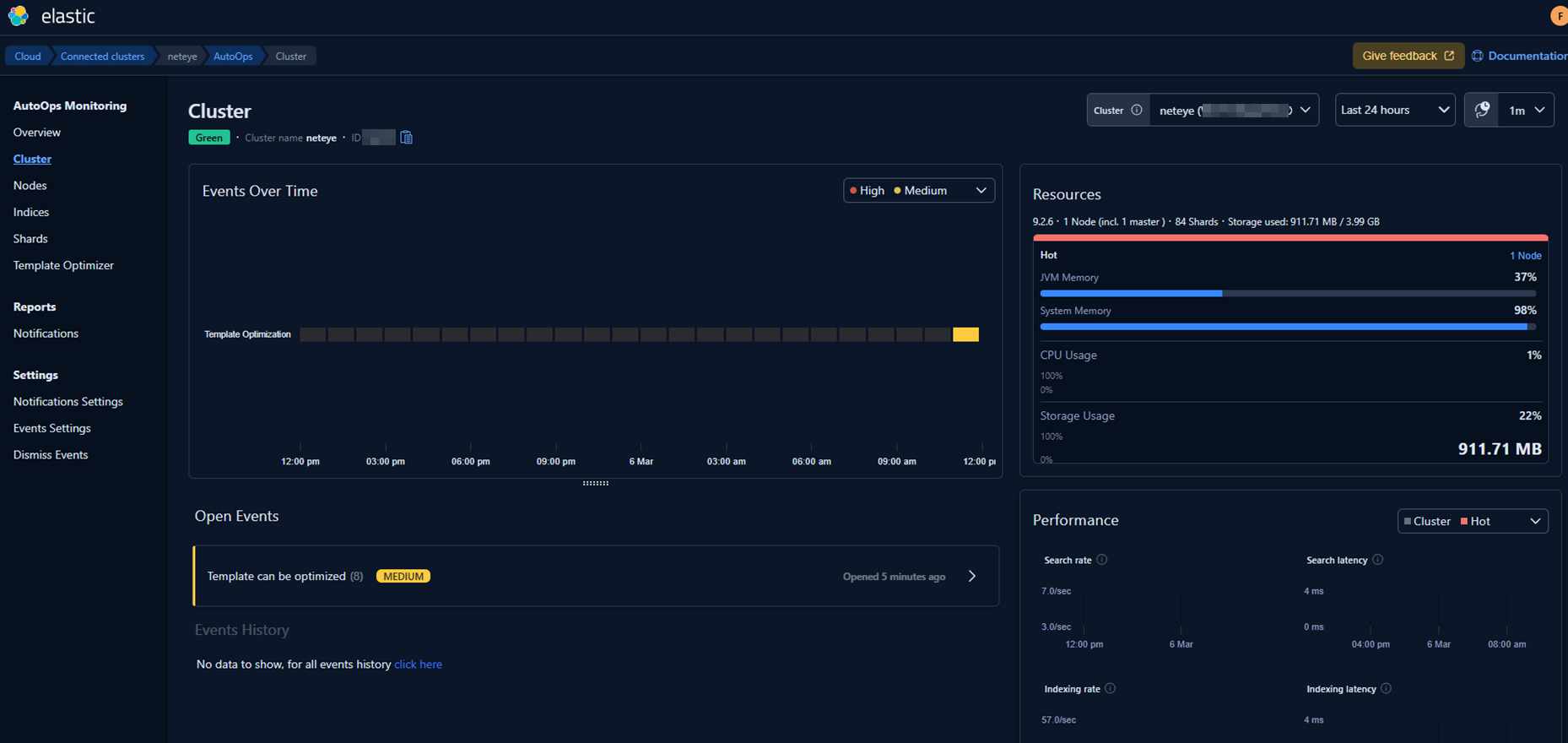Open the Indexing latency info icon
The height and width of the screenshot is (743, 1568).
(x=1387, y=689)
